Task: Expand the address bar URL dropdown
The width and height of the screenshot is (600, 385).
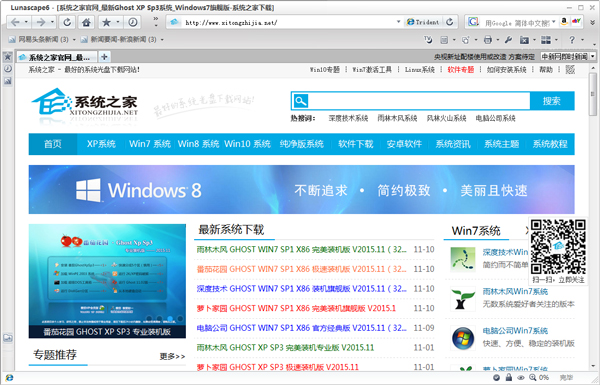Action: 398,22
